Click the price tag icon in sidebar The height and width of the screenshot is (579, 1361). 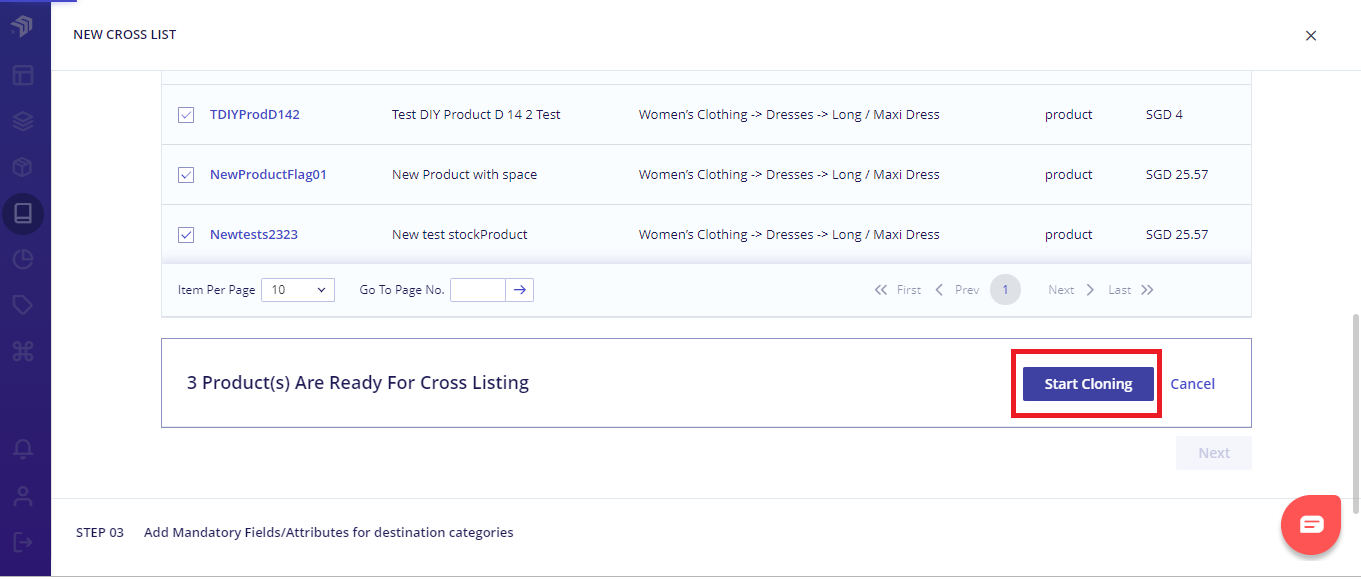coord(23,305)
